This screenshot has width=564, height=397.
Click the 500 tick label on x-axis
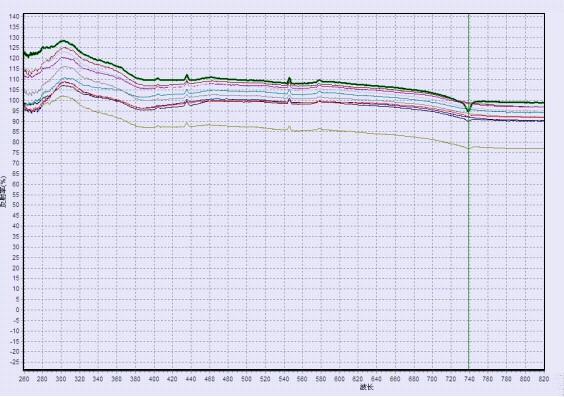click(246, 379)
